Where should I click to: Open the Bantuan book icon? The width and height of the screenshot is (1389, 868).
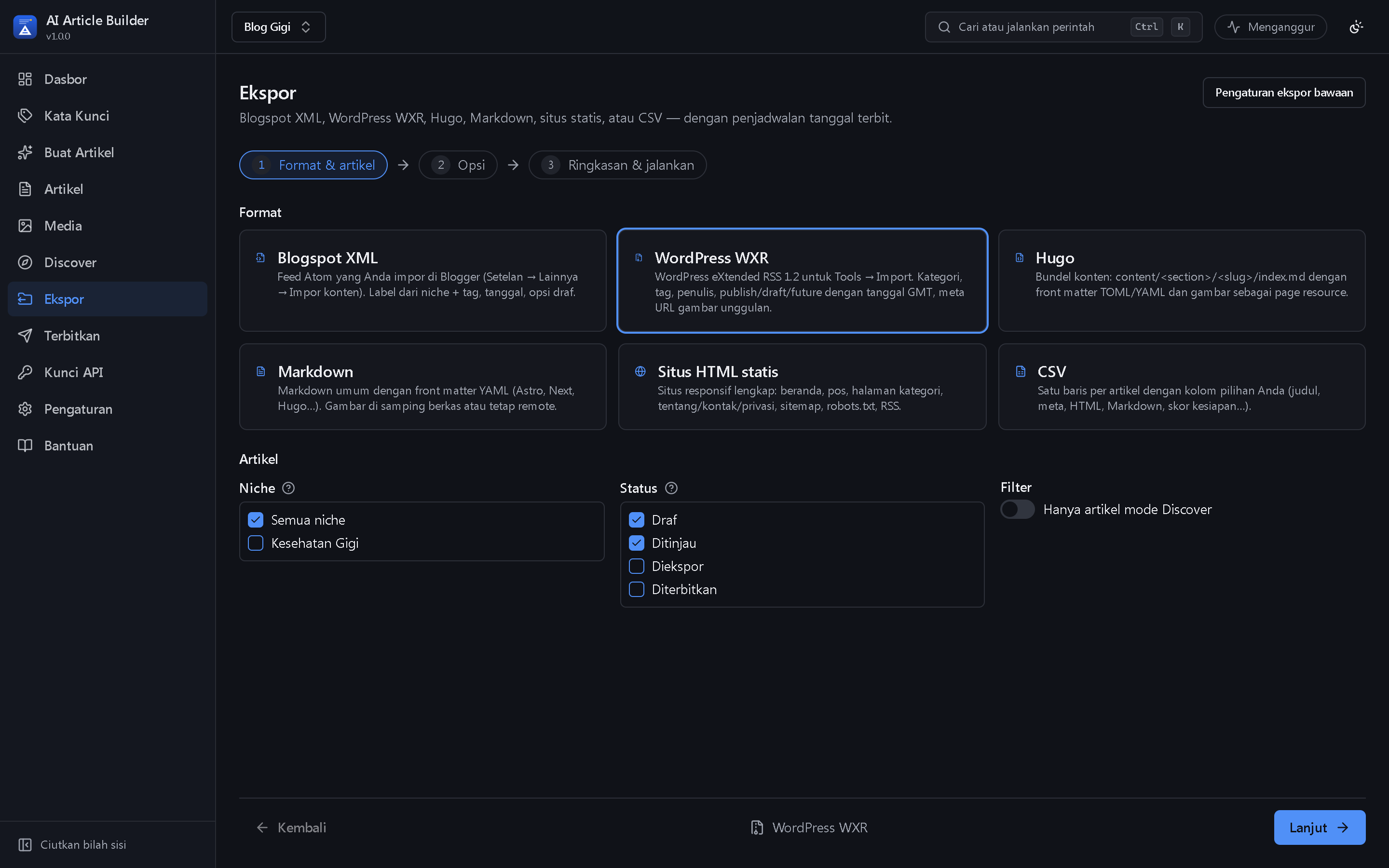point(25,446)
